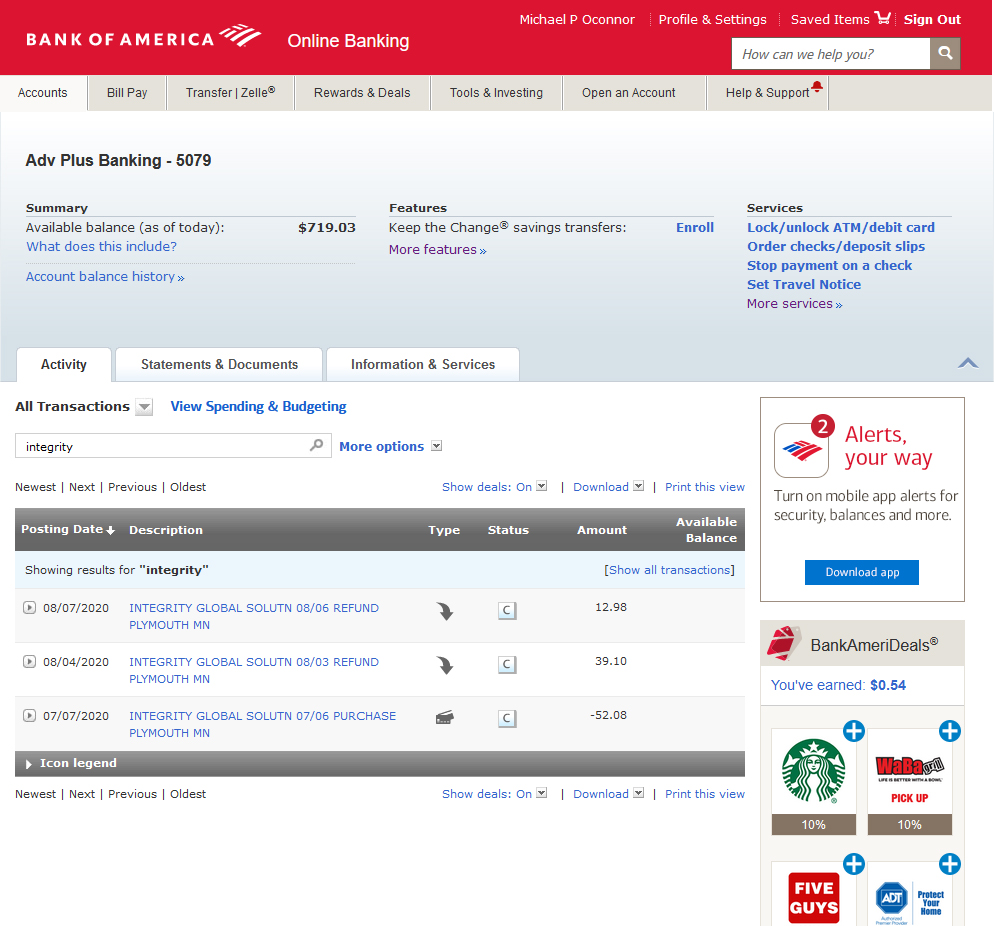The height and width of the screenshot is (926, 994).
Task: Click the cleared status icon for 08/04/2020
Action: click(x=507, y=665)
